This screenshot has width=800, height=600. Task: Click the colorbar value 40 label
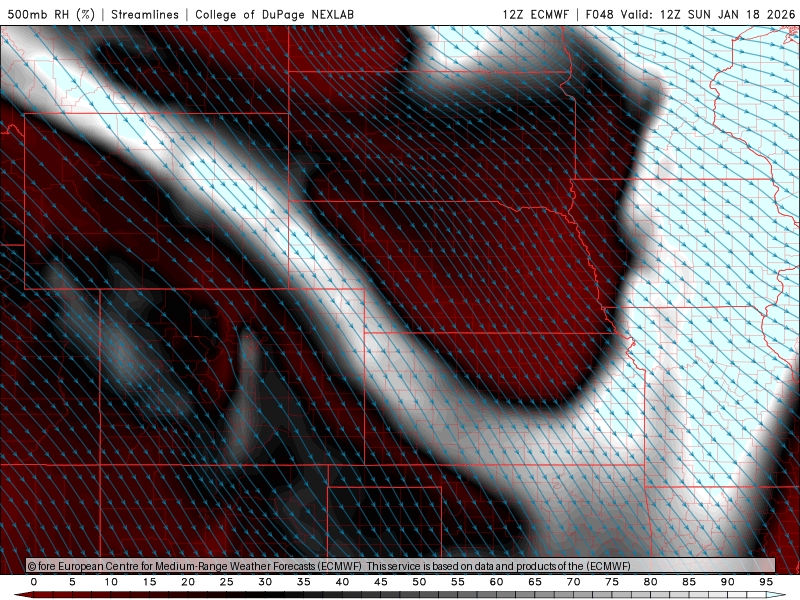pyautogui.click(x=342, y=582)
